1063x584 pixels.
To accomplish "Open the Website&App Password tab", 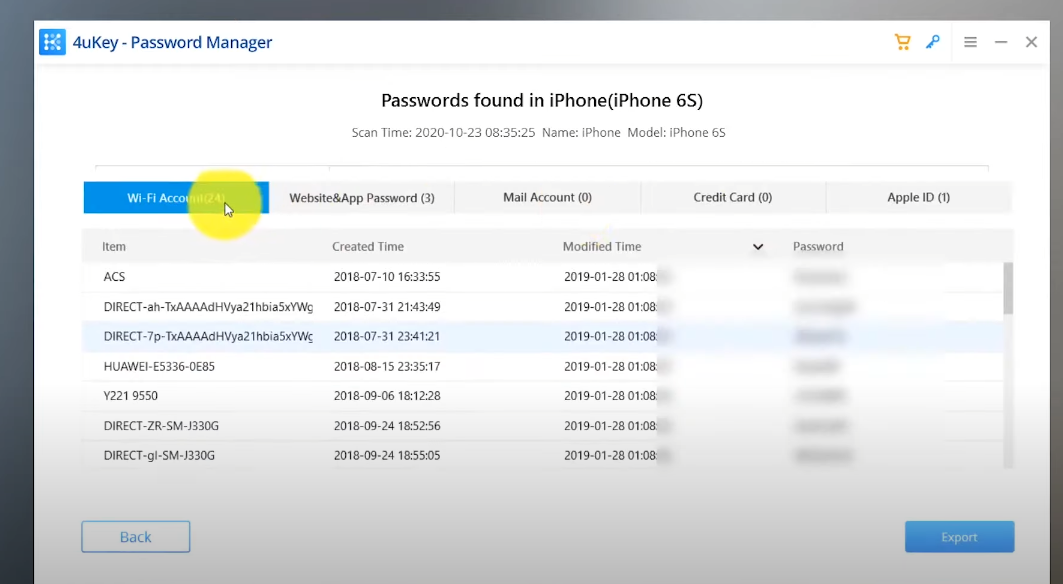I will pyautogui.click(x=362, y=197).
